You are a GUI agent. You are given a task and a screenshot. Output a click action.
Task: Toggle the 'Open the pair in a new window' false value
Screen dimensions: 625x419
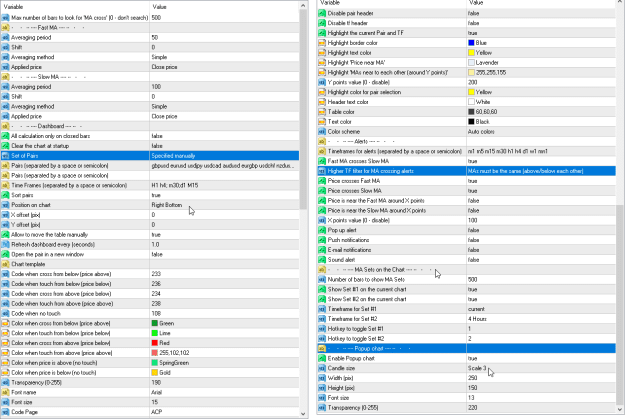click(157, 254)
